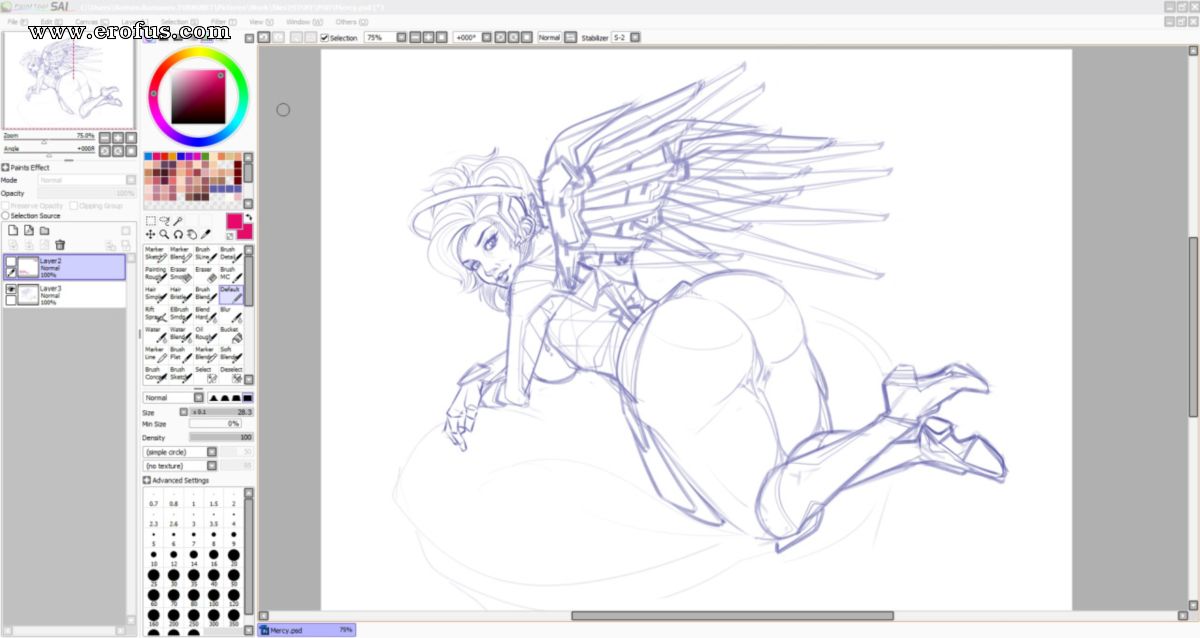Viewport: 1200px width, 638px height.
Task: Open the rotation angle dropdown in toolbar
Action: (x=487, y=37)
